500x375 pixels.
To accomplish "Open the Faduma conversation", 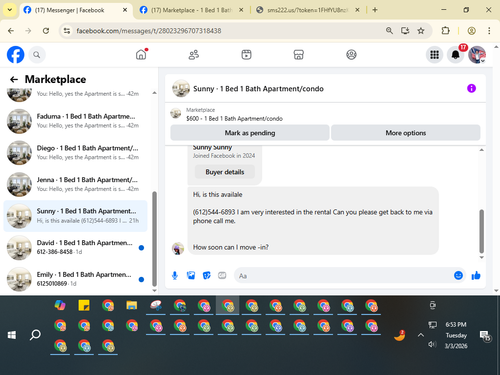I will coord(75,121).
